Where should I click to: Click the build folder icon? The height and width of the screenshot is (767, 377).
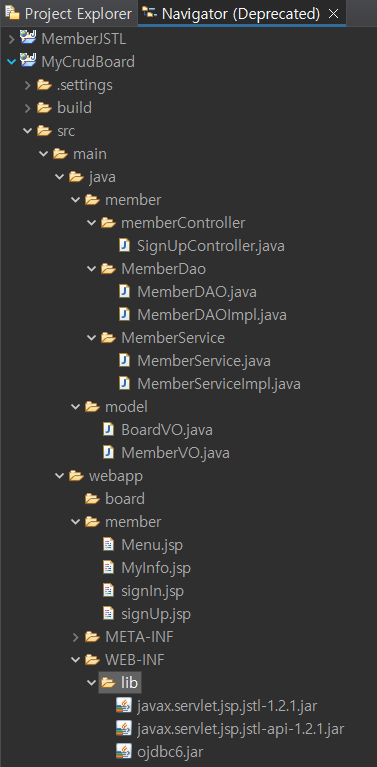click(x=44, y=108)
